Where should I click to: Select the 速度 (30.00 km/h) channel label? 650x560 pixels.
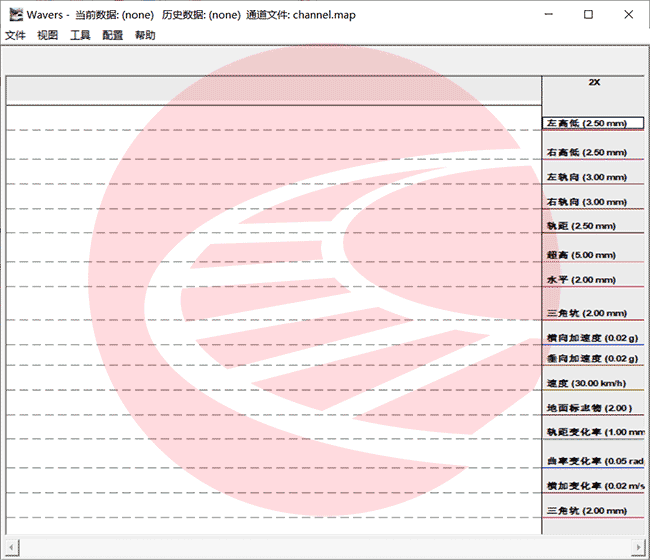coord(587,384)
